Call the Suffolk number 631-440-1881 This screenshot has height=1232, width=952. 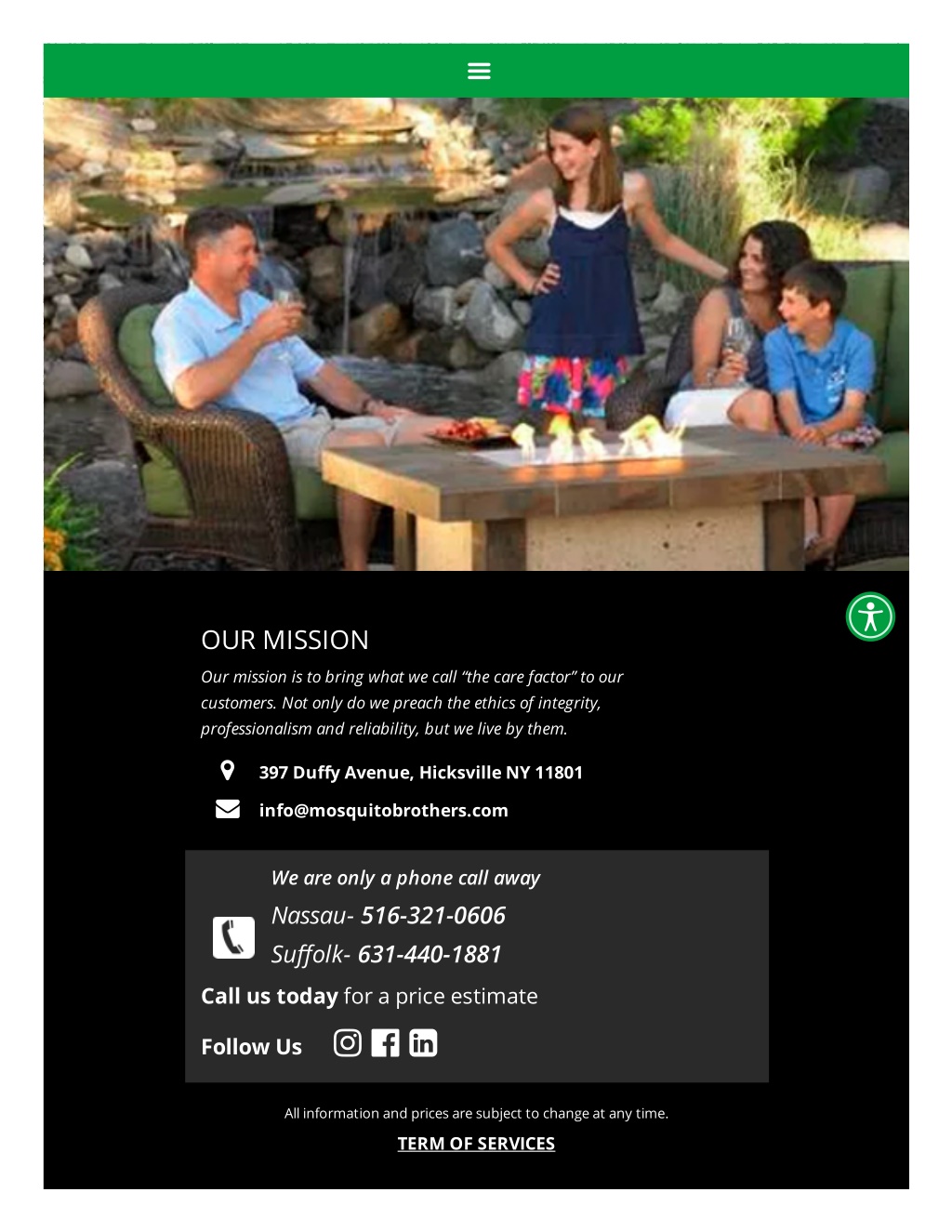click(x=430, y=954)
